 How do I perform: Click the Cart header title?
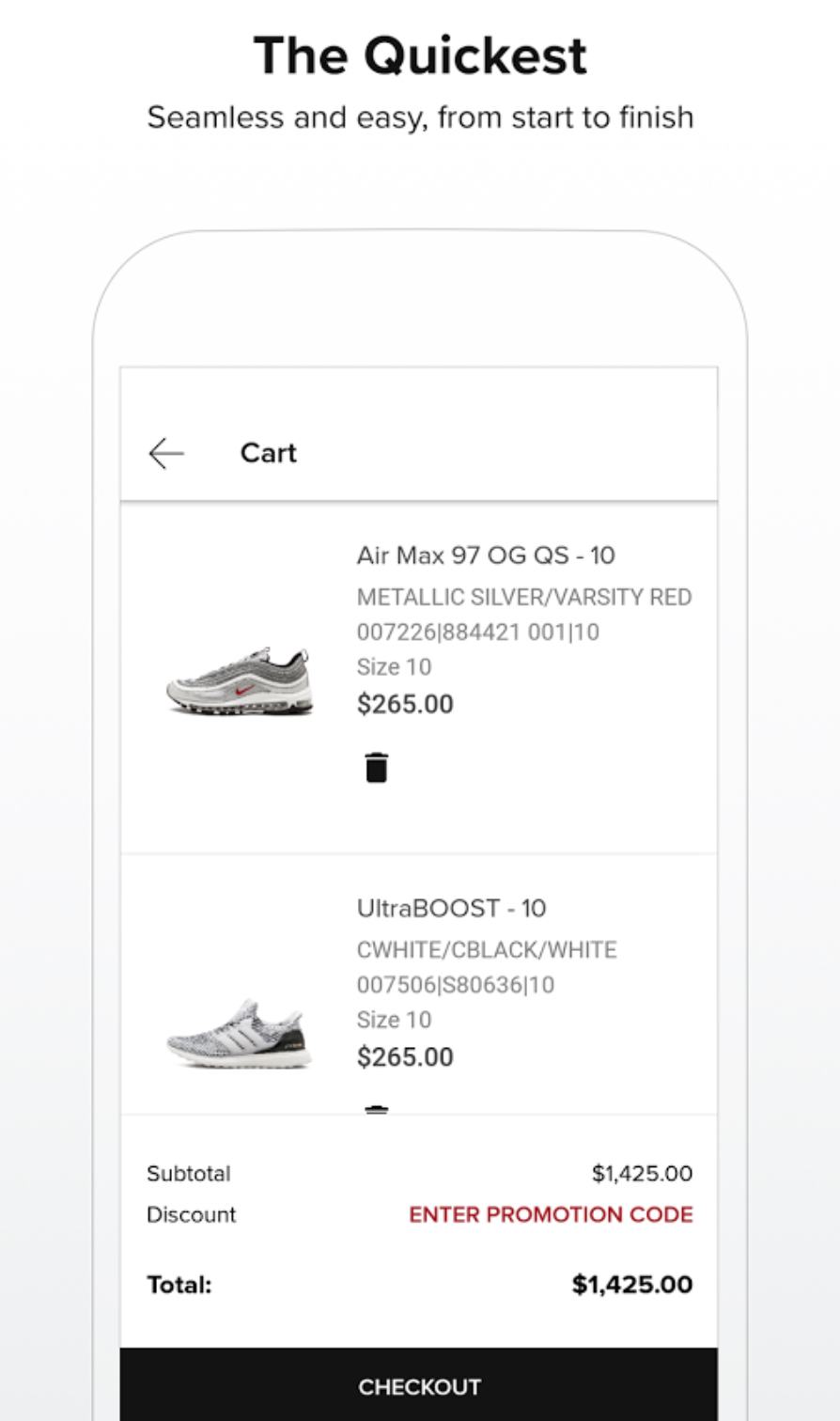point(268,453)
